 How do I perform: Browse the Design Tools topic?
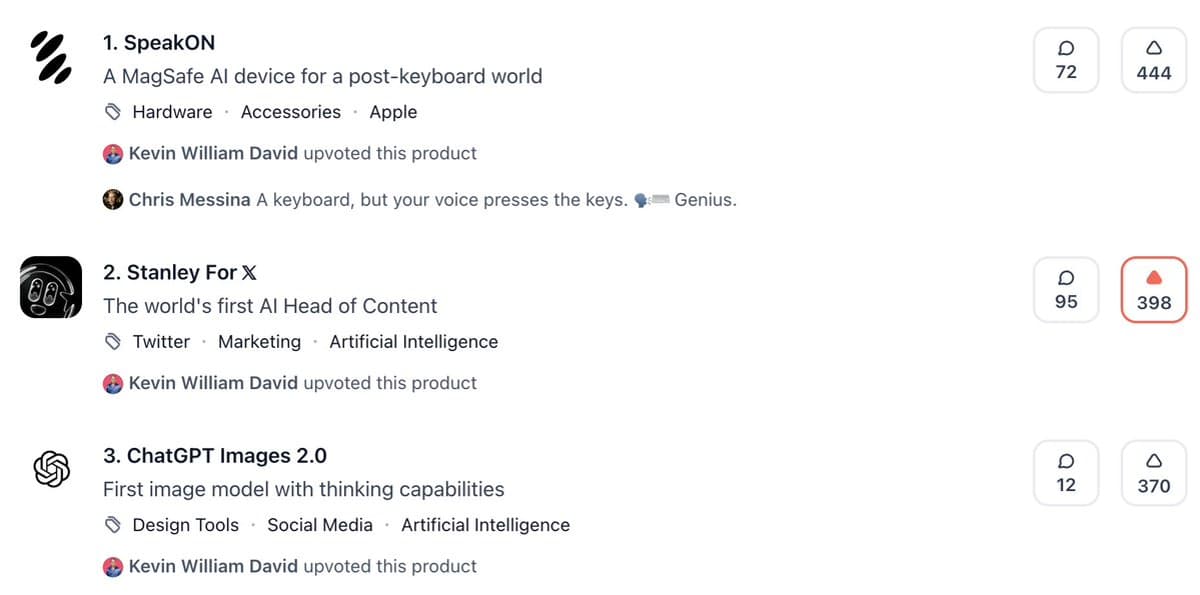tap(185, 525)
